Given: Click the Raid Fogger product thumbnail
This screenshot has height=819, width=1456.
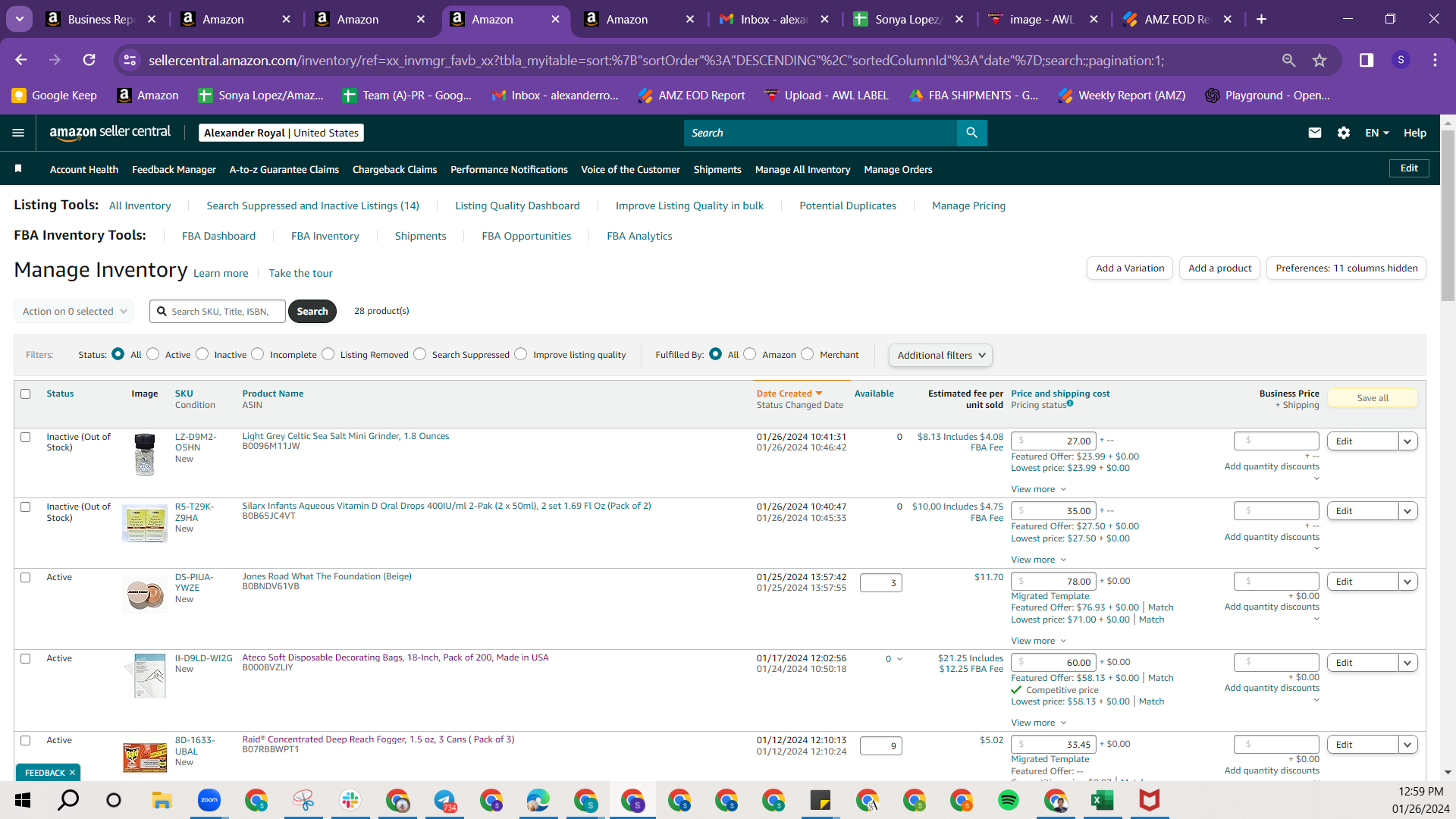Looking at the screenshot, I should click(145, 757).
